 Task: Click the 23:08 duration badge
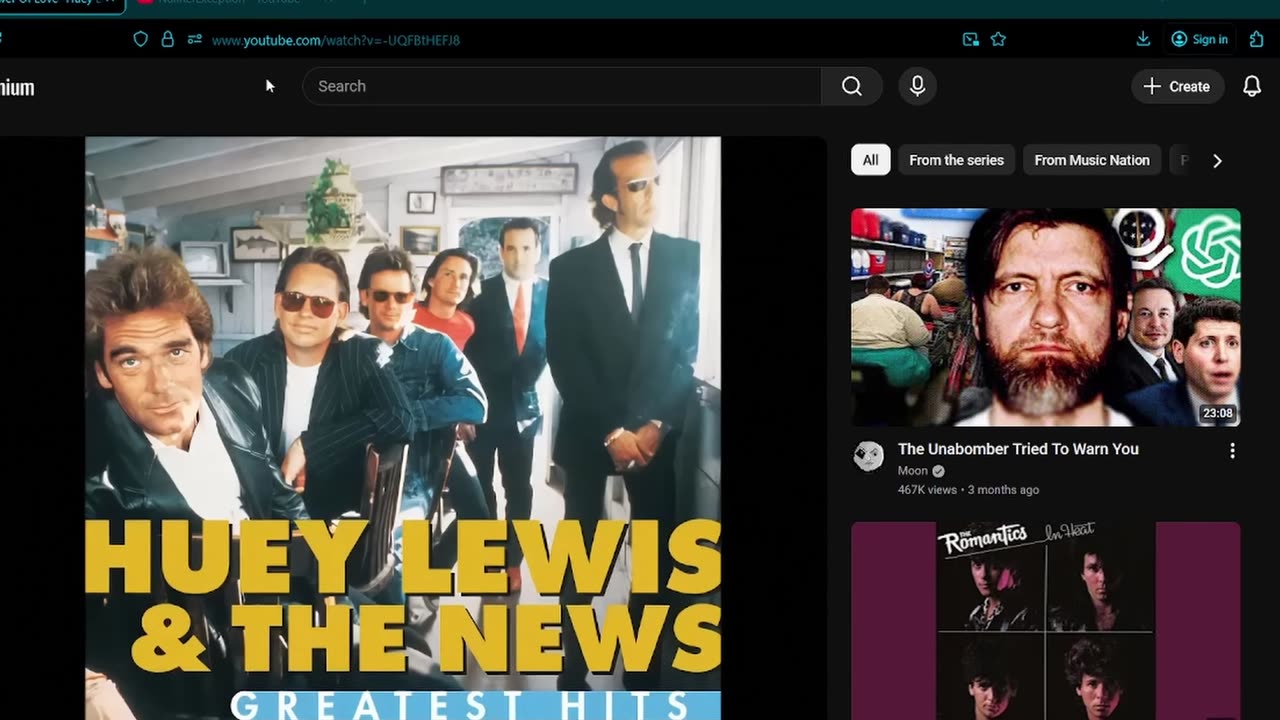(x=1217, y=413)
